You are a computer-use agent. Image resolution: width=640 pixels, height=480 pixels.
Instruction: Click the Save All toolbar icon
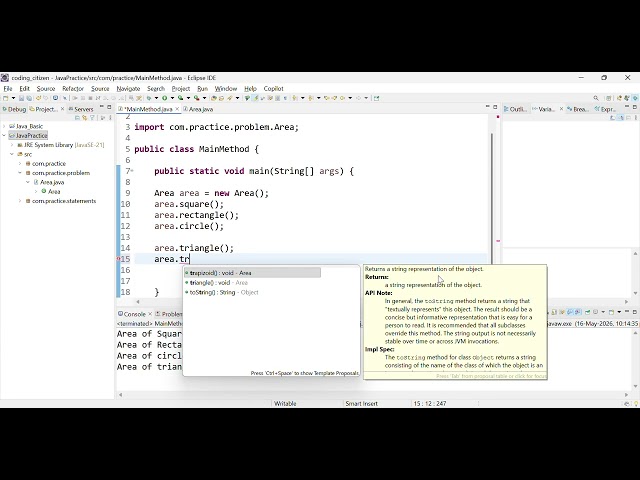coord(29,98)
